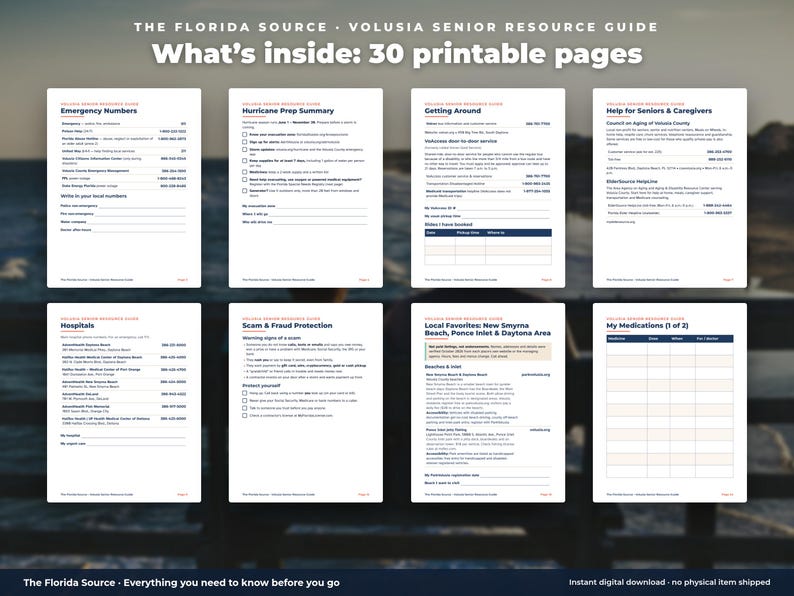Click 'Warning signs of a scam' heading
The width and height of the screenshot is (794, 596).
pyautogui.click(x=271, y=338)
